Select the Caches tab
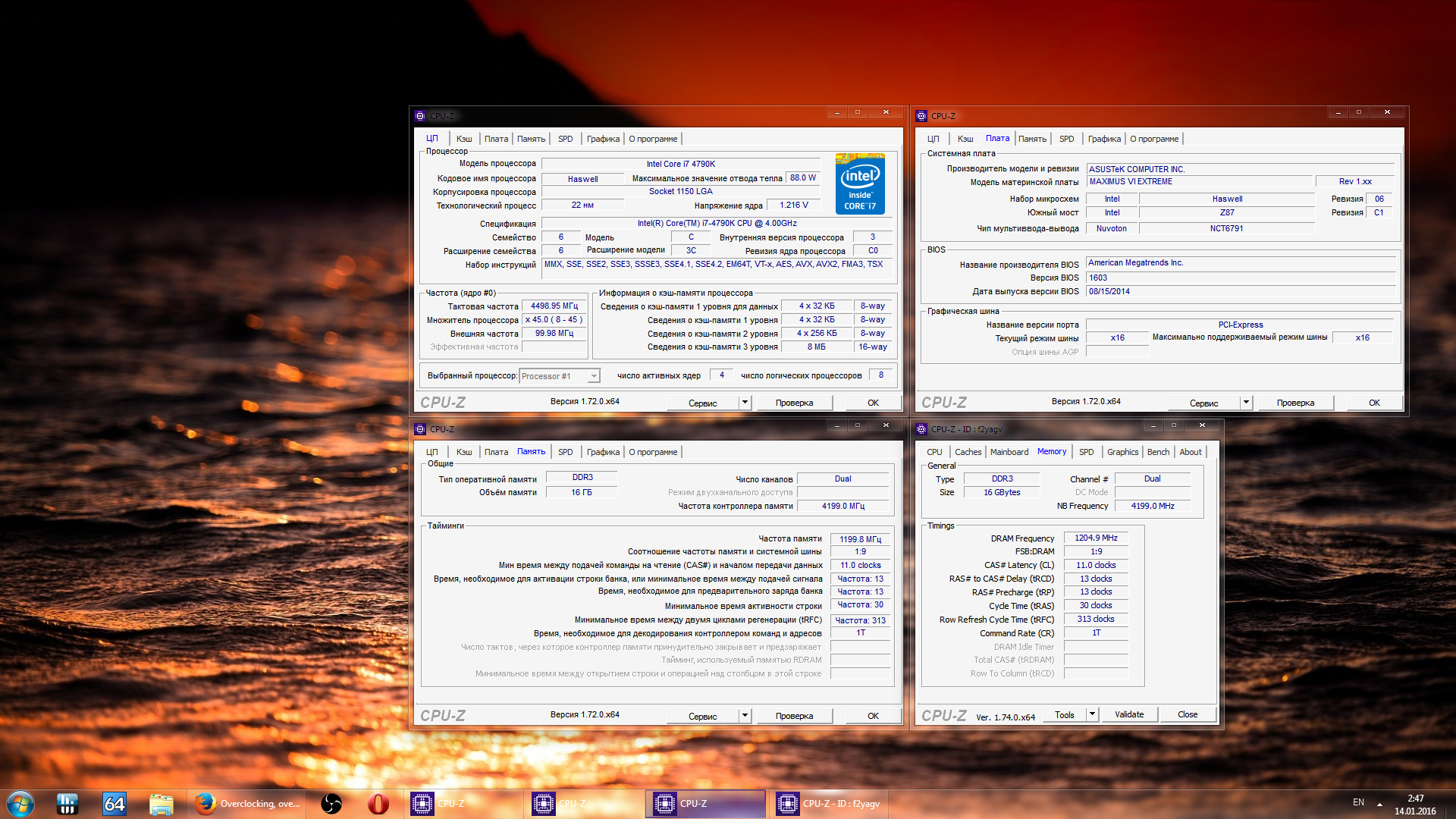This screenshot has height=819, width=1456. coord(968,452)
